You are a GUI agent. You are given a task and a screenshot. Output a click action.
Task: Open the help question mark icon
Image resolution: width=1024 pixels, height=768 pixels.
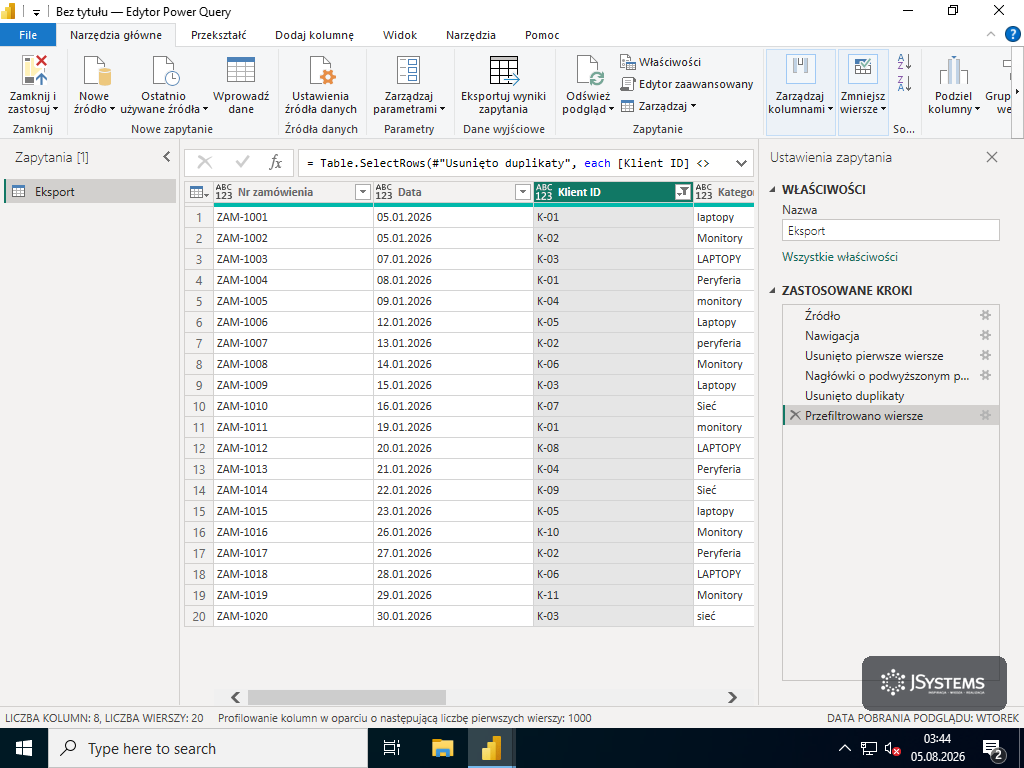1012,35
